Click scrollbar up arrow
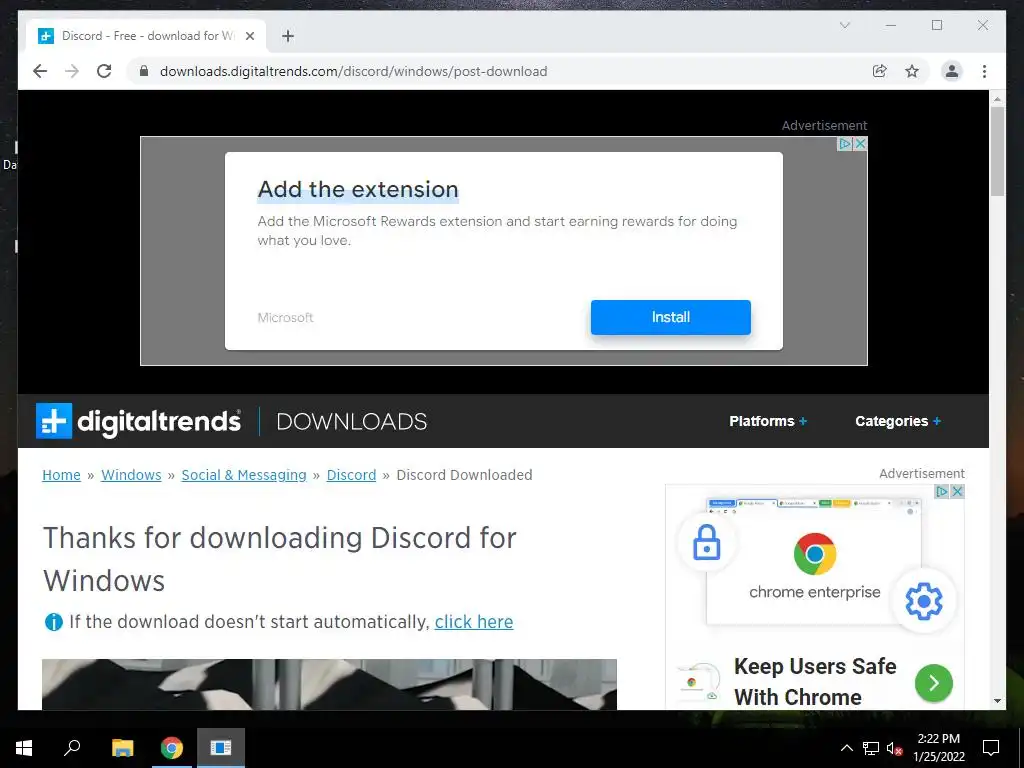 click(x=997, y=99)
